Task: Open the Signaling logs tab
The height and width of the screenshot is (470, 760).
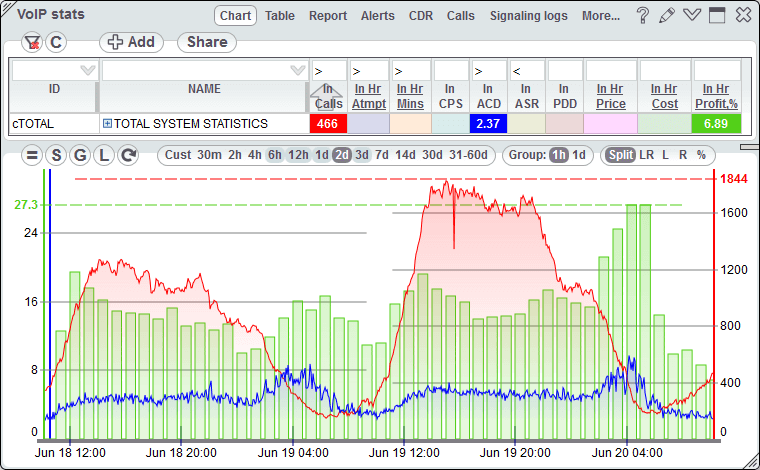Action: pyautogui.click(x=528, y=16)
